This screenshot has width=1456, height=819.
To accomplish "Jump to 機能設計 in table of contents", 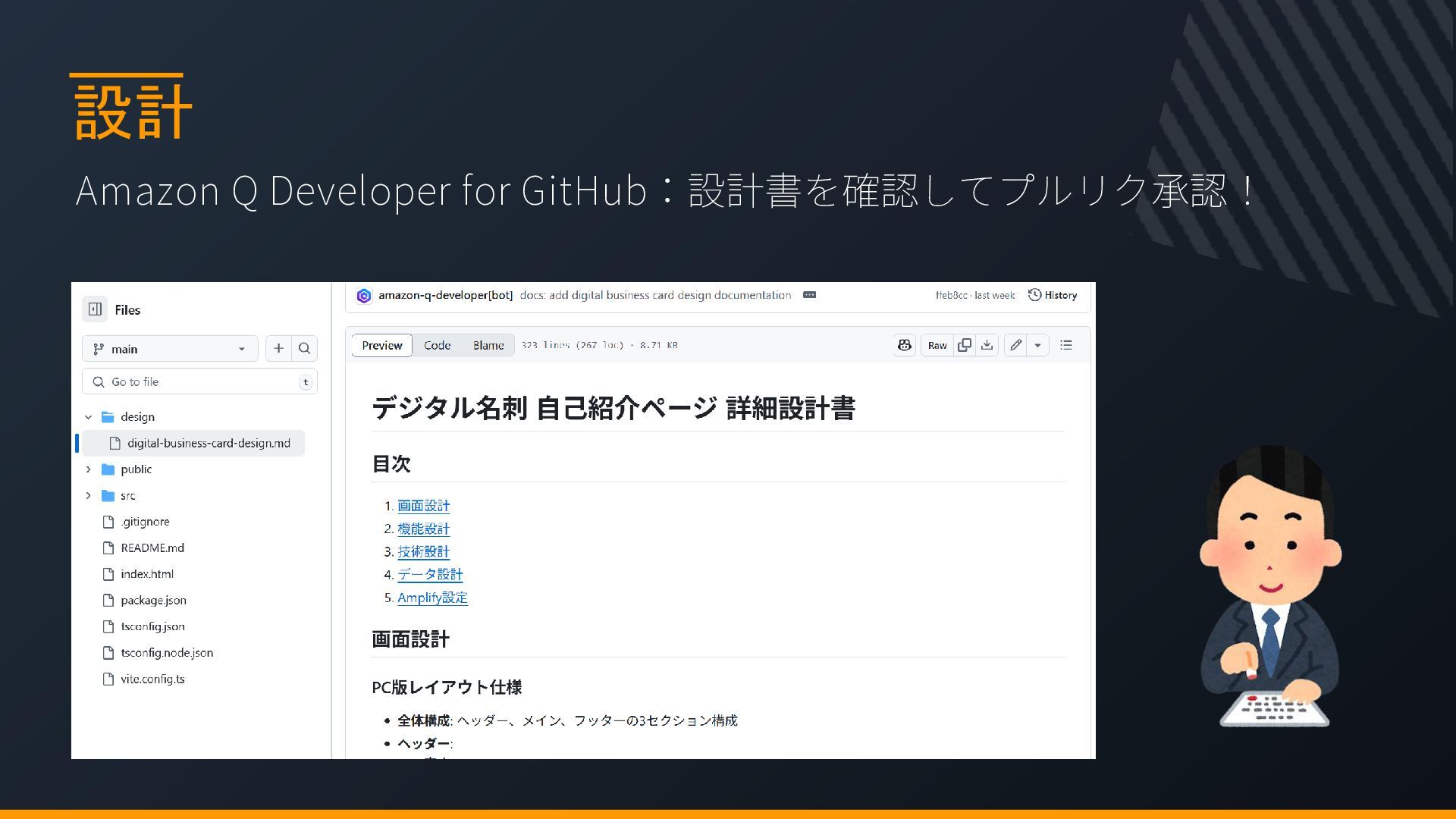I will click(423, 529).
